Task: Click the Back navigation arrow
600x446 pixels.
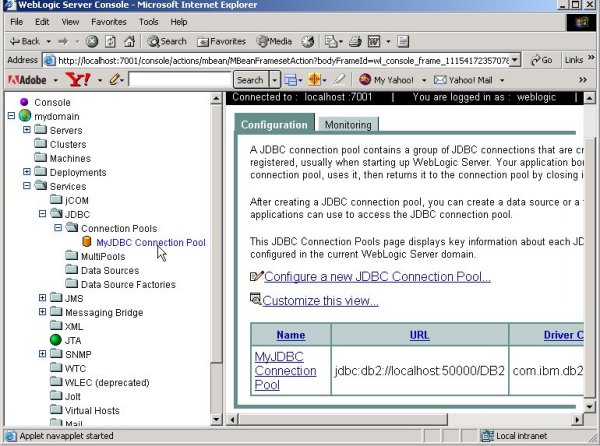Action: [25, 41]
